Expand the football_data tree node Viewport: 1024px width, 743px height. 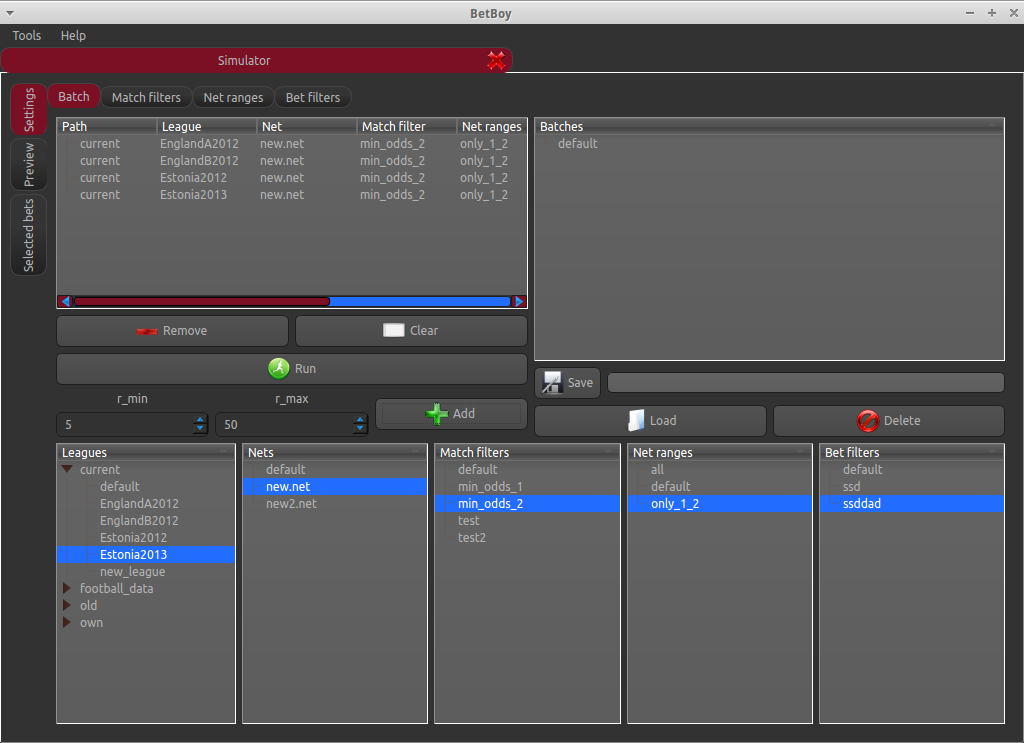click(x=68, y=589)
